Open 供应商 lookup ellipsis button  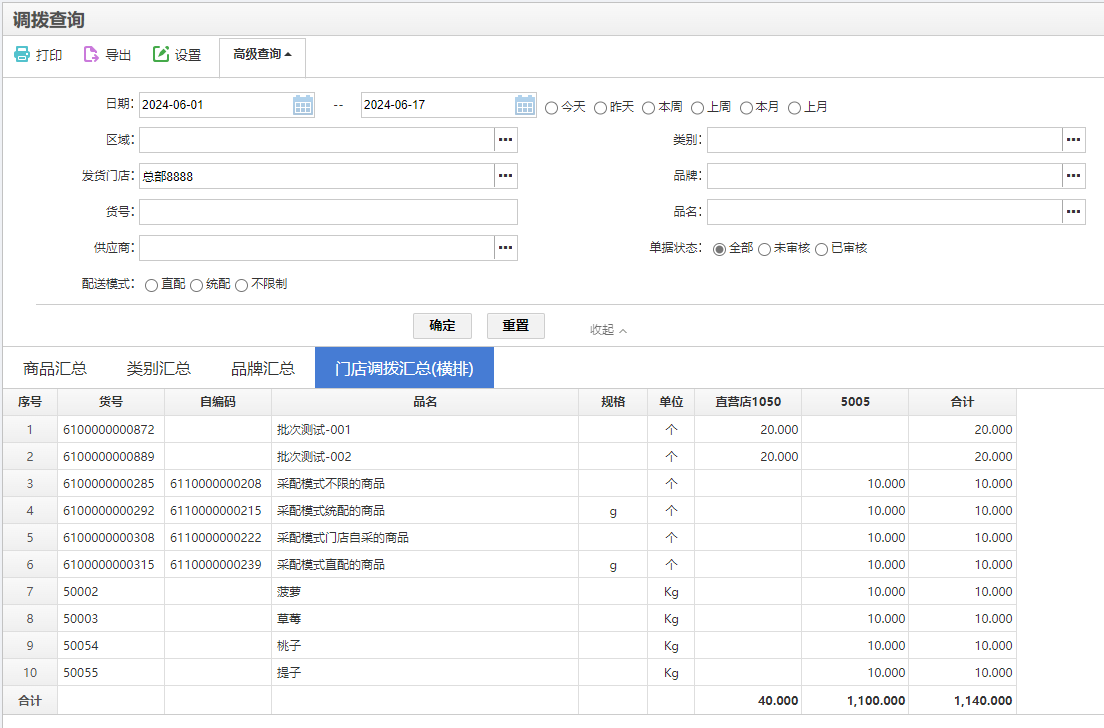click(x=506, y=248)
